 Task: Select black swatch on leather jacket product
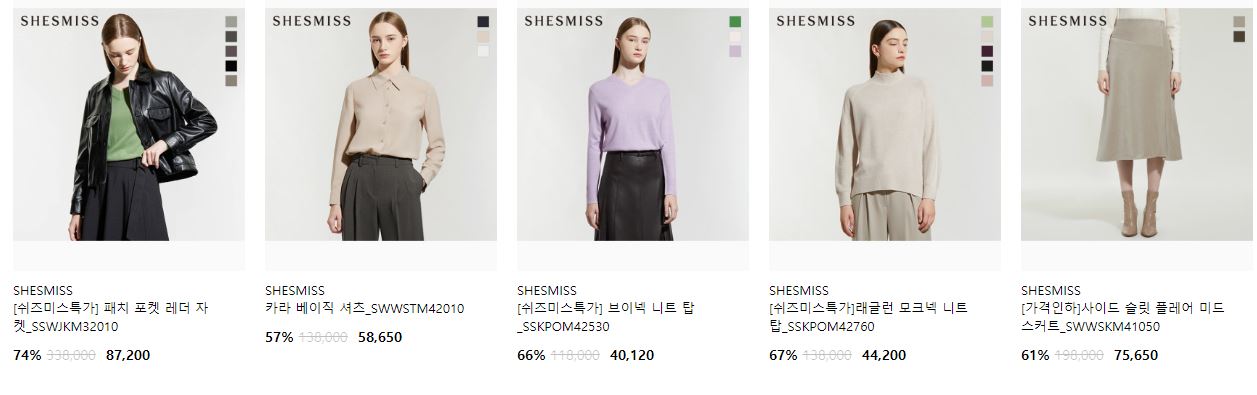(x=231, y=66)
